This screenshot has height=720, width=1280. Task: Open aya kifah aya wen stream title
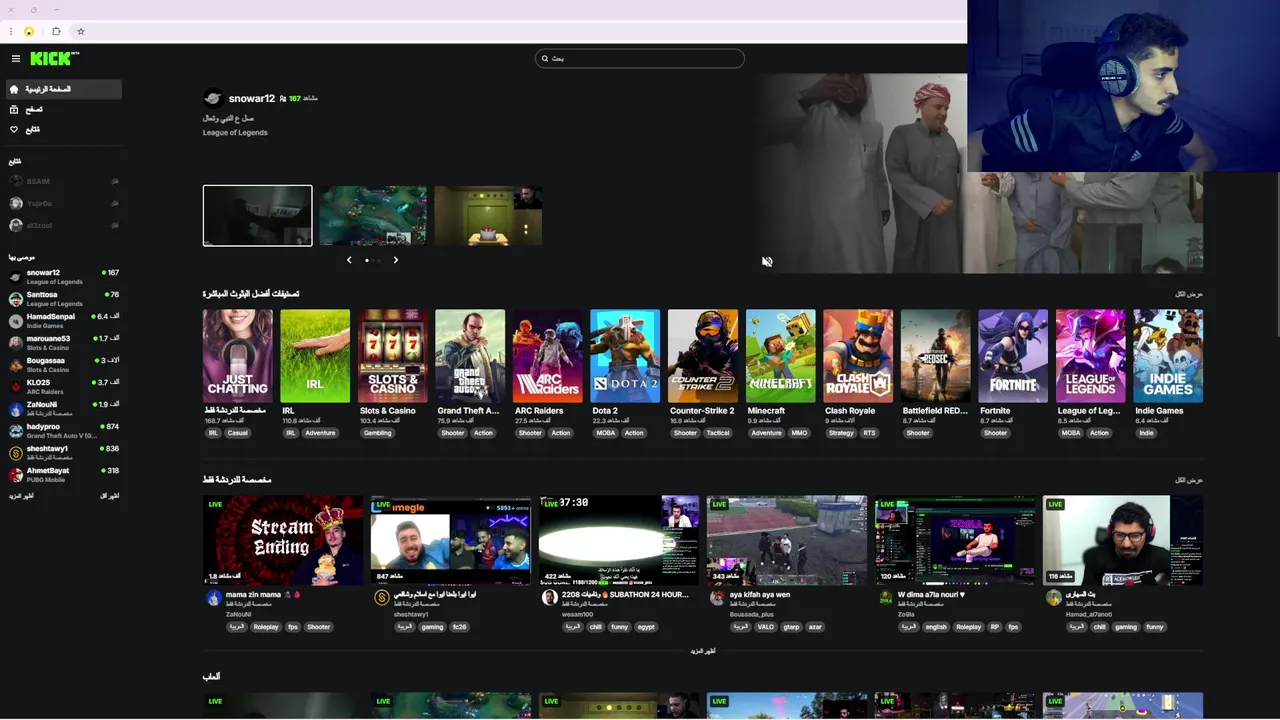tap(760, 594)
